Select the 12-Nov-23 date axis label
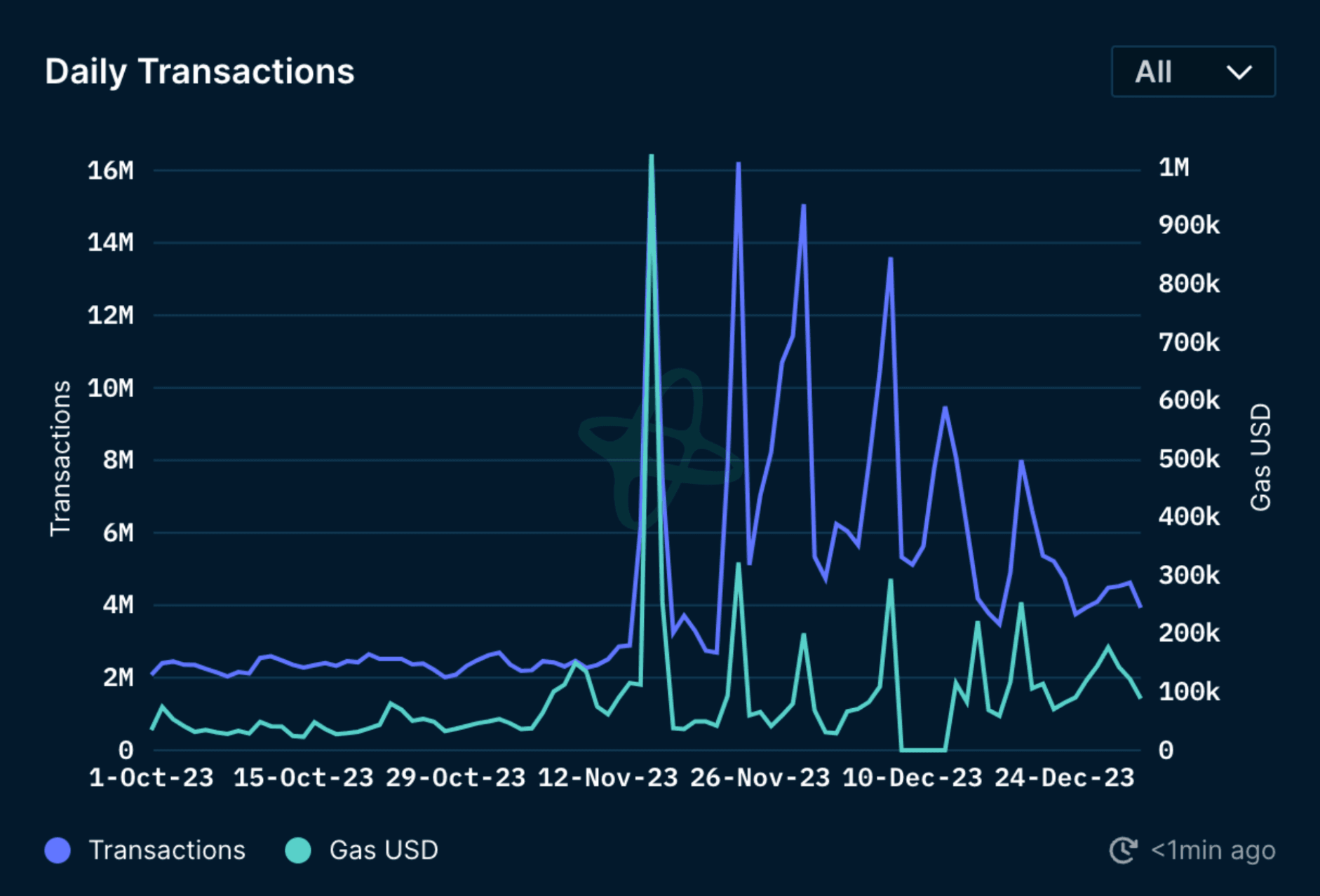Screen dimensions: 1320x896 607,778
